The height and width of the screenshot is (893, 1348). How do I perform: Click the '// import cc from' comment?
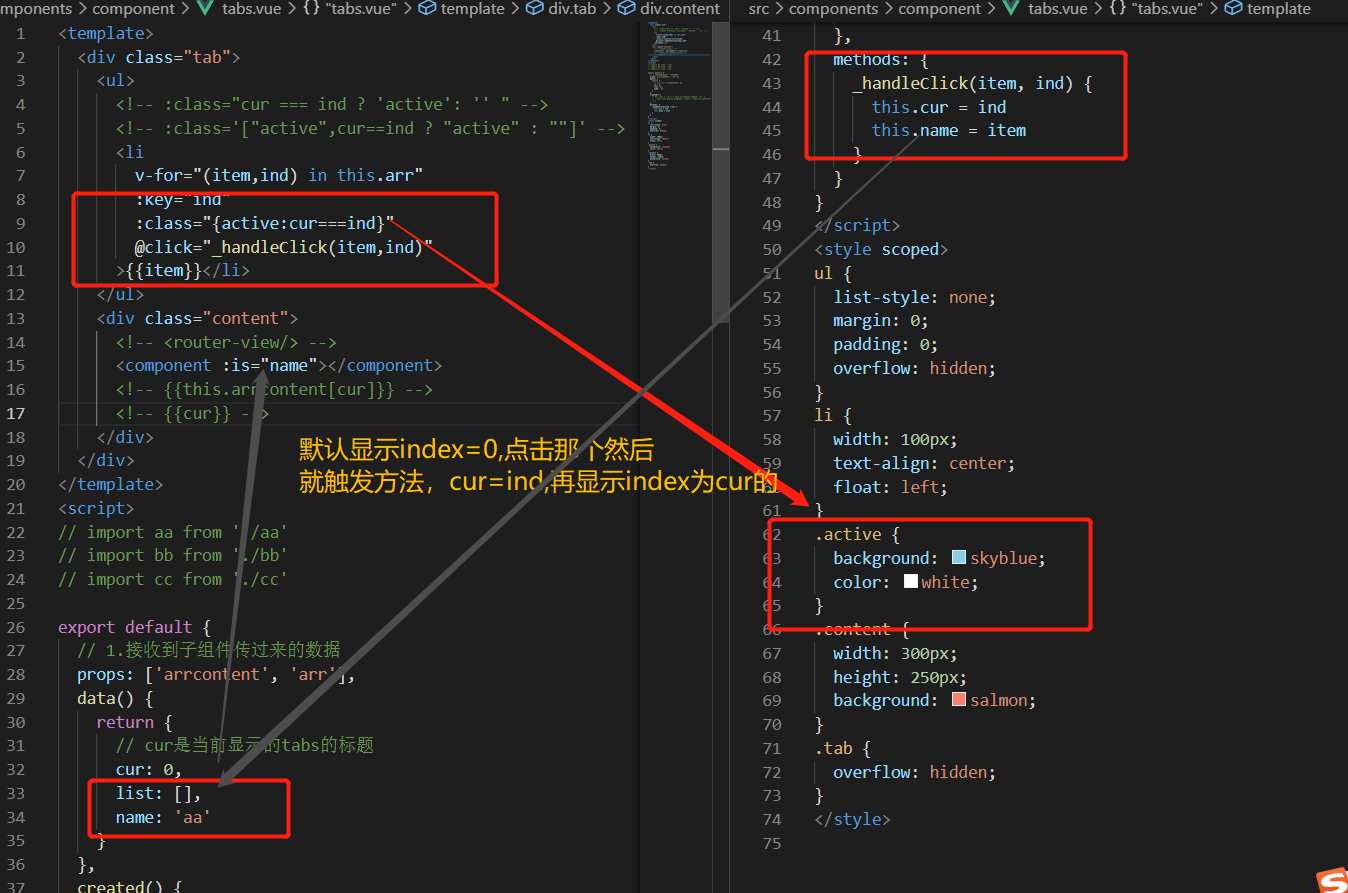pyautogui.click(x=173, y=579)
